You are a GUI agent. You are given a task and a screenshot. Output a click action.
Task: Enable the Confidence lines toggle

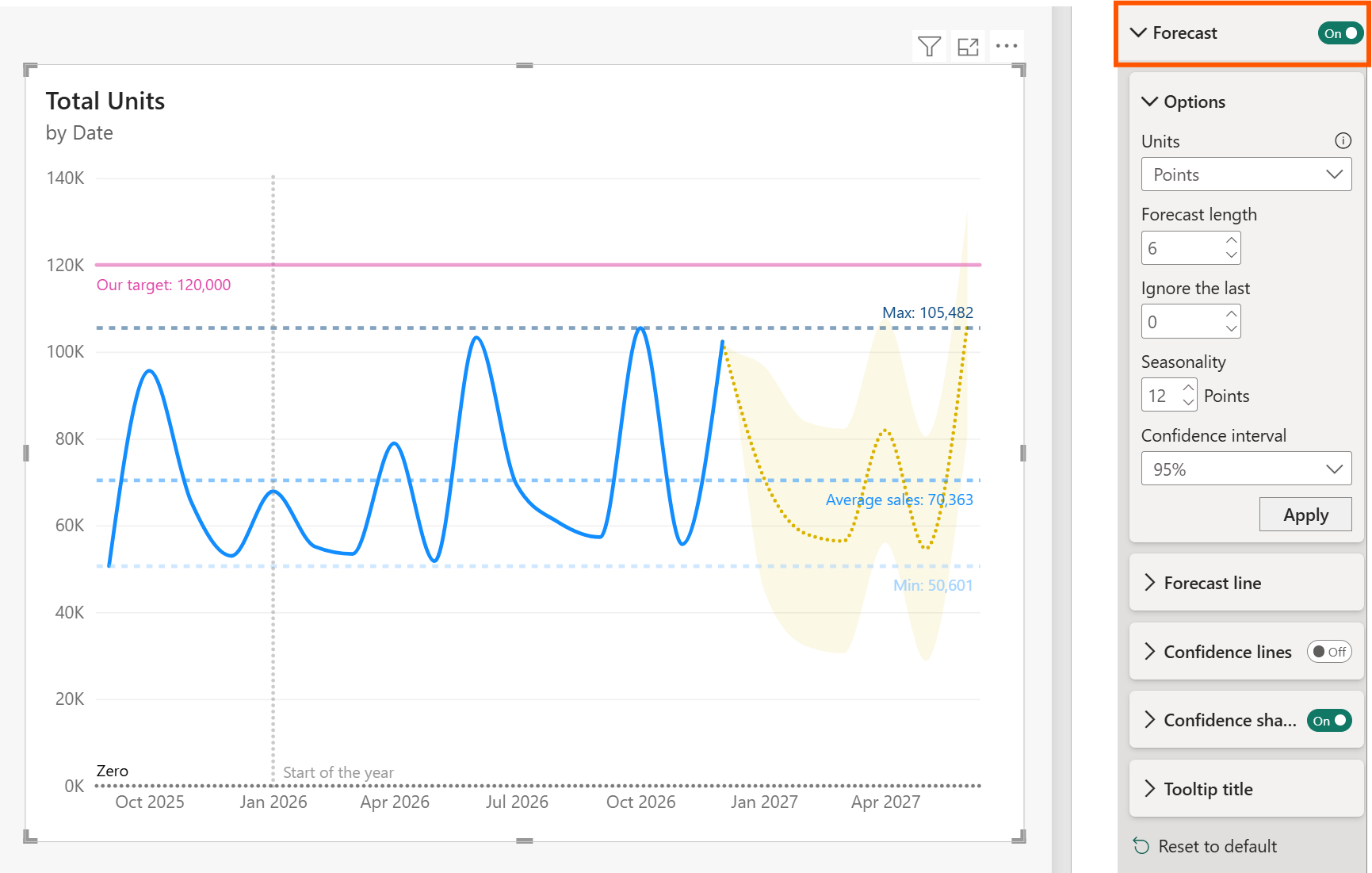[1328, 651]
